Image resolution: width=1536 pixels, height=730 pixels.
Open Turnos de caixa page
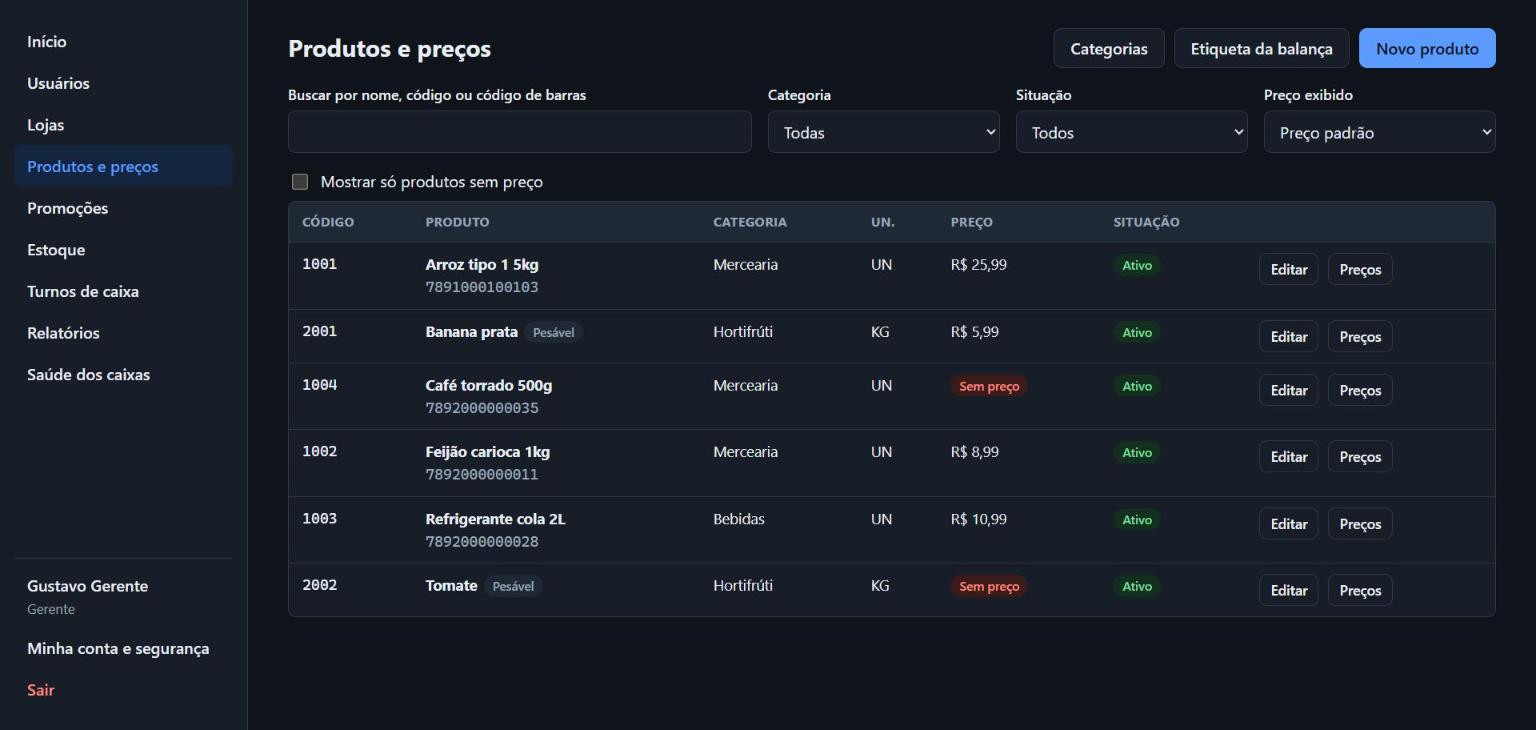(x=123, y=291)
